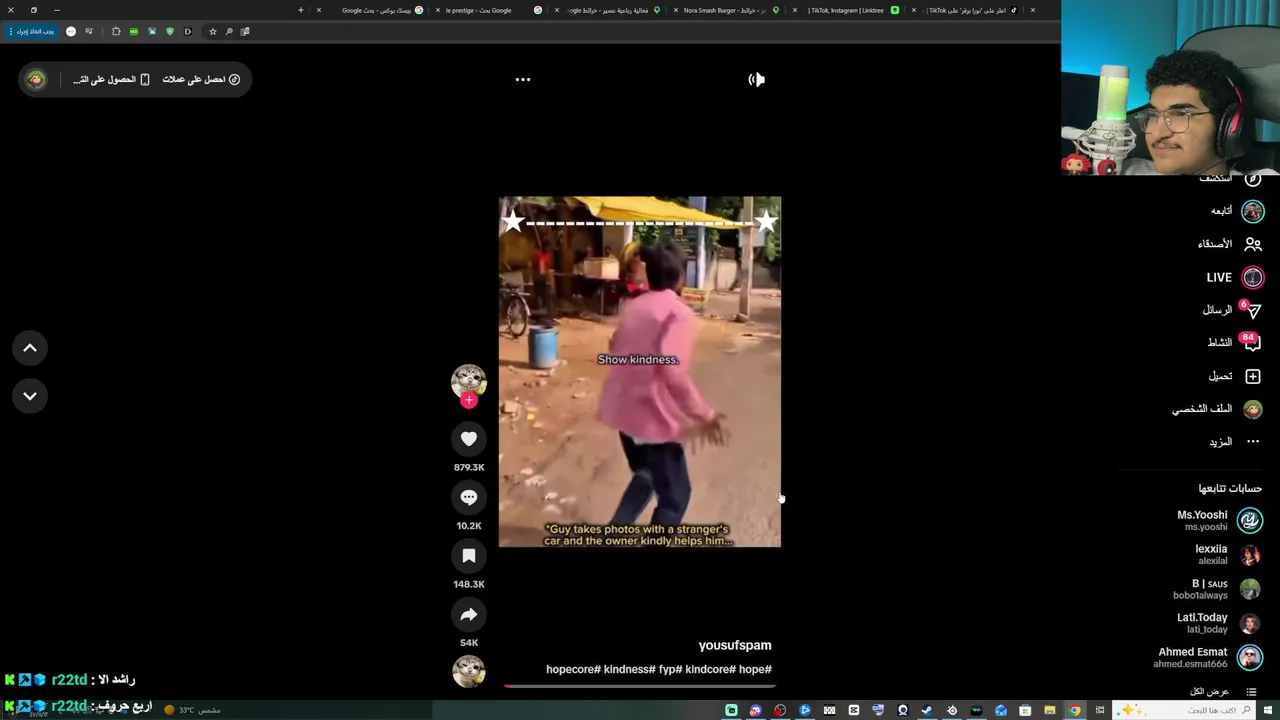1280x720 pixels.
Task: Open comments on the video
Action: click(469, 497)
